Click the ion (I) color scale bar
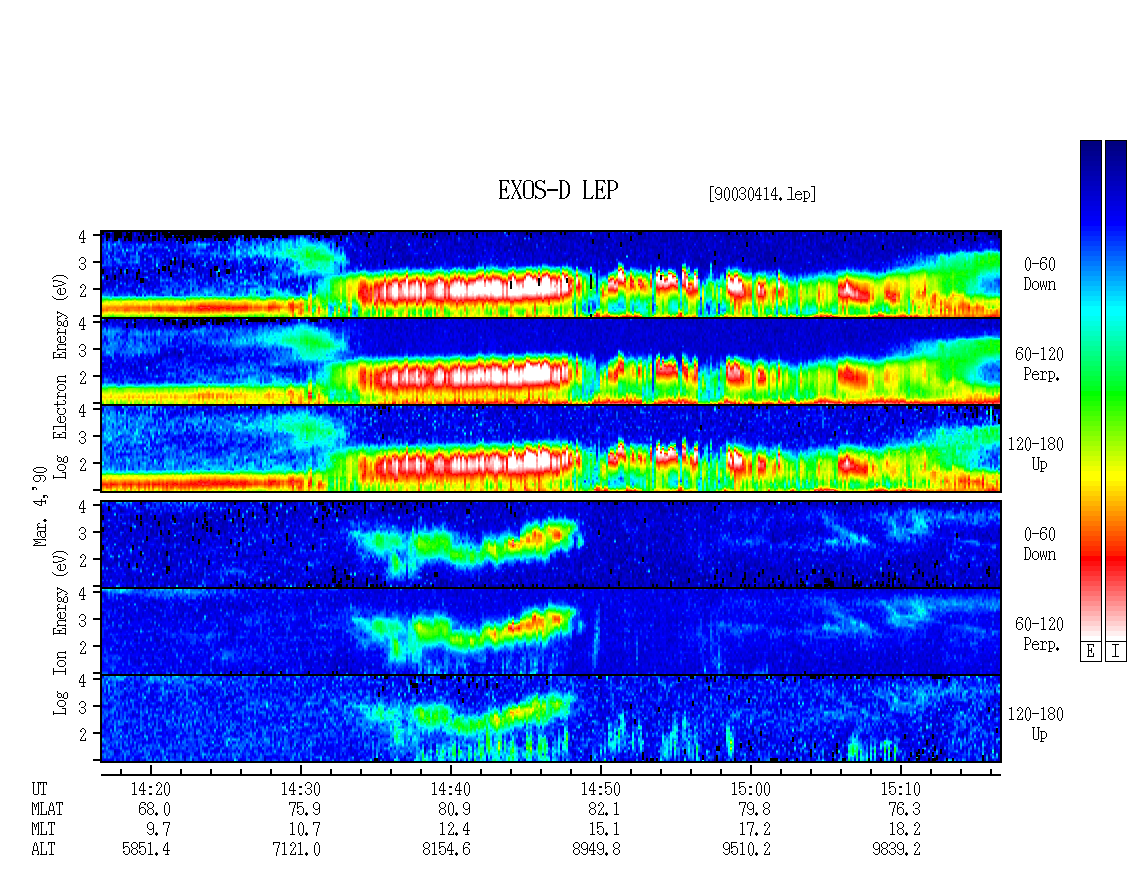This screenshot has height=875, width=1130. pos(1116,390)
